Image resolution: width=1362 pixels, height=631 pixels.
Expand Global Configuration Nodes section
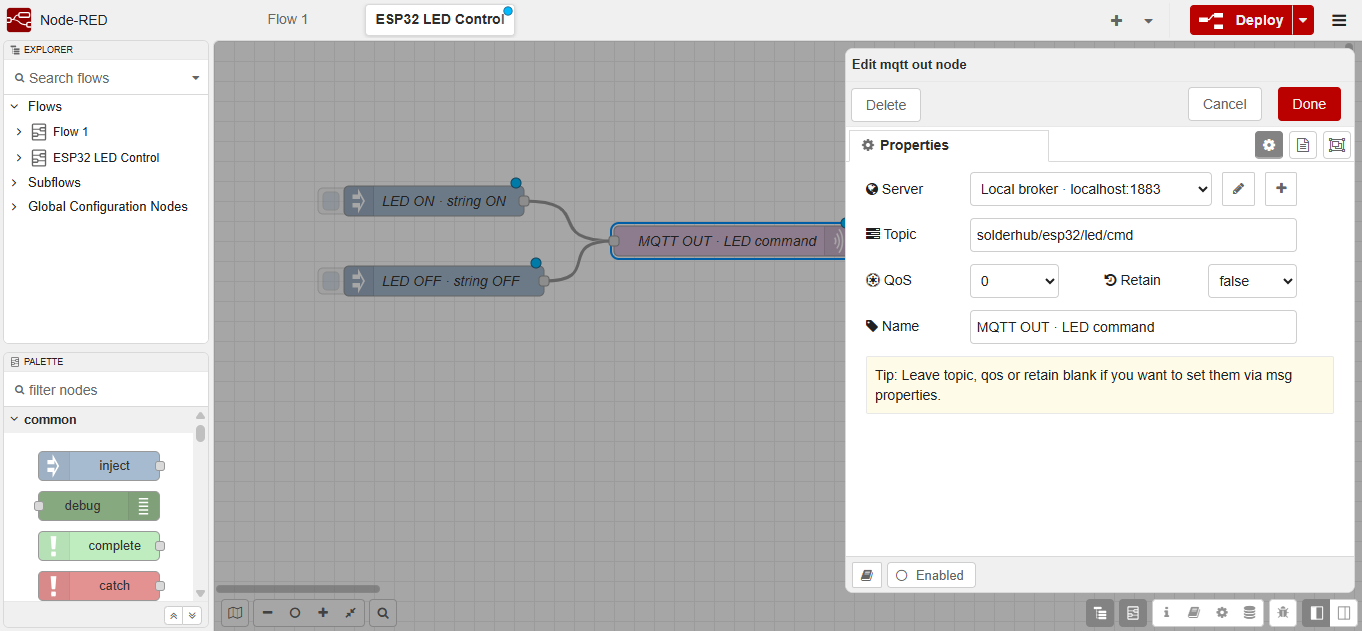click(x=14, y=207)
